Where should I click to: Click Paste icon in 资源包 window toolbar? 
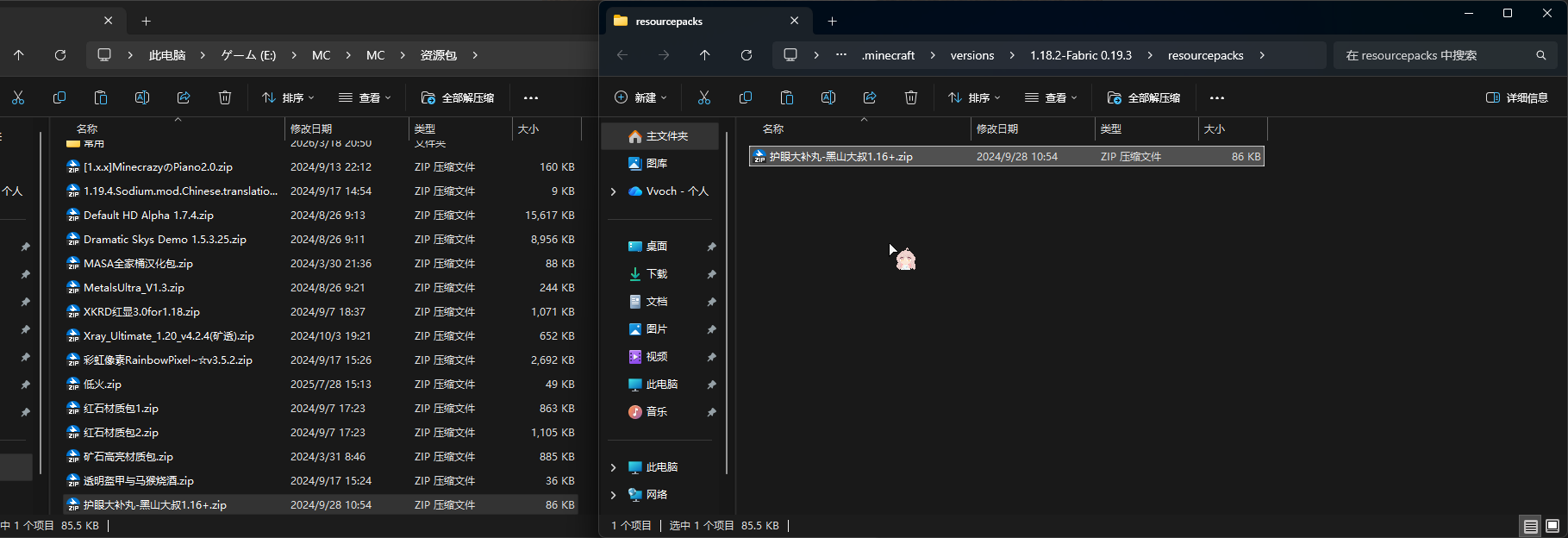tap(101, 97)
